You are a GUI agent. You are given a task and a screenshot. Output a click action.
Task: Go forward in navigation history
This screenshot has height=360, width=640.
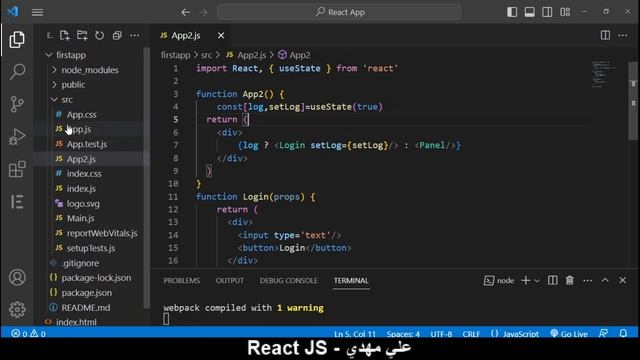[203, 12]
